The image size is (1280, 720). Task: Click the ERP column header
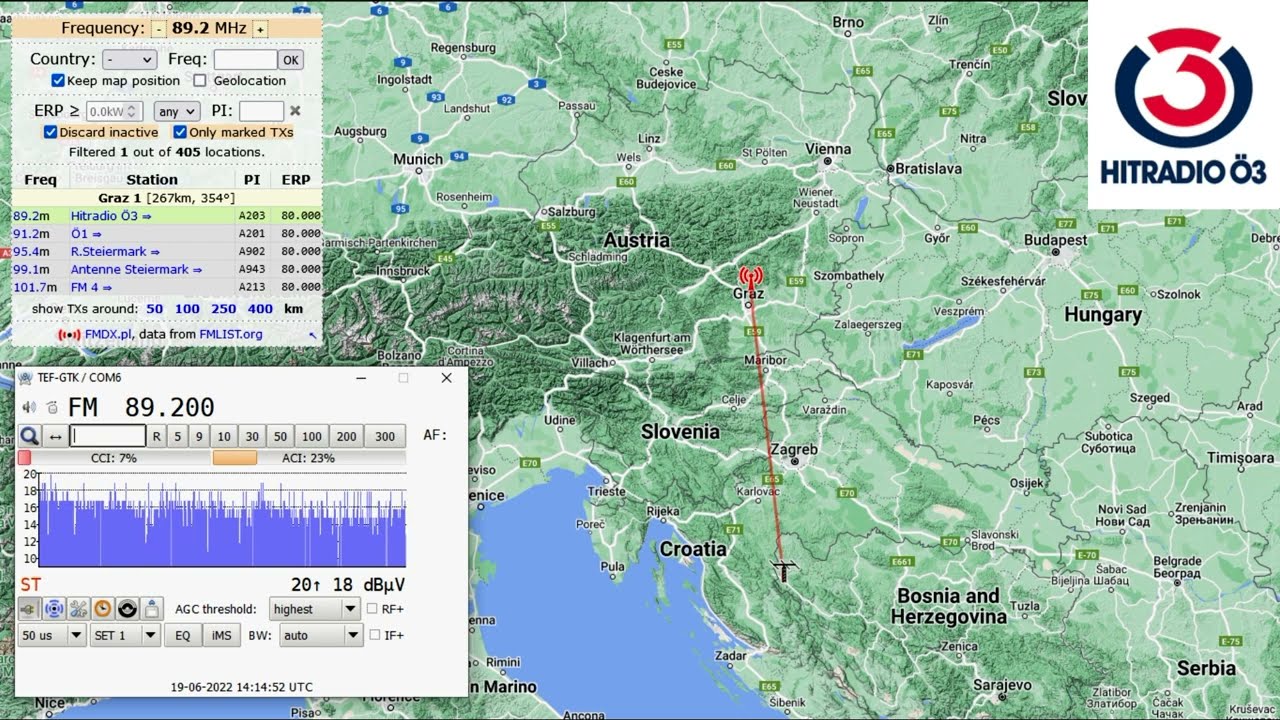(296, 180)
